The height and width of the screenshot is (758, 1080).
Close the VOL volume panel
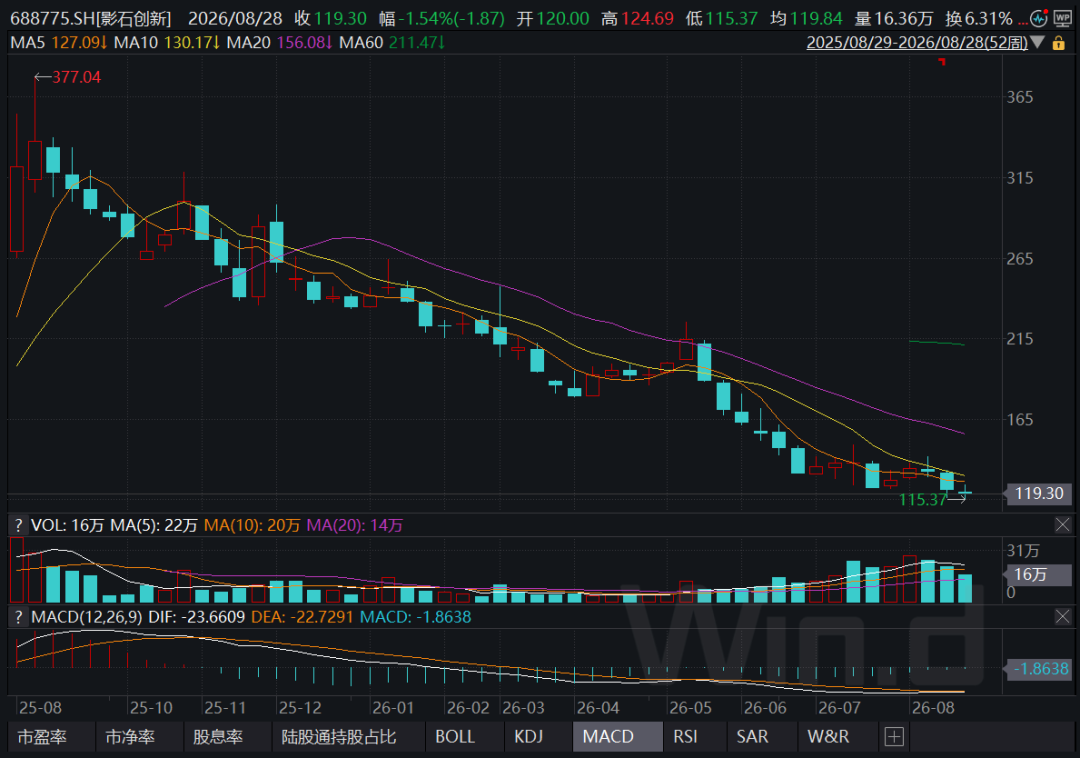1063,525
